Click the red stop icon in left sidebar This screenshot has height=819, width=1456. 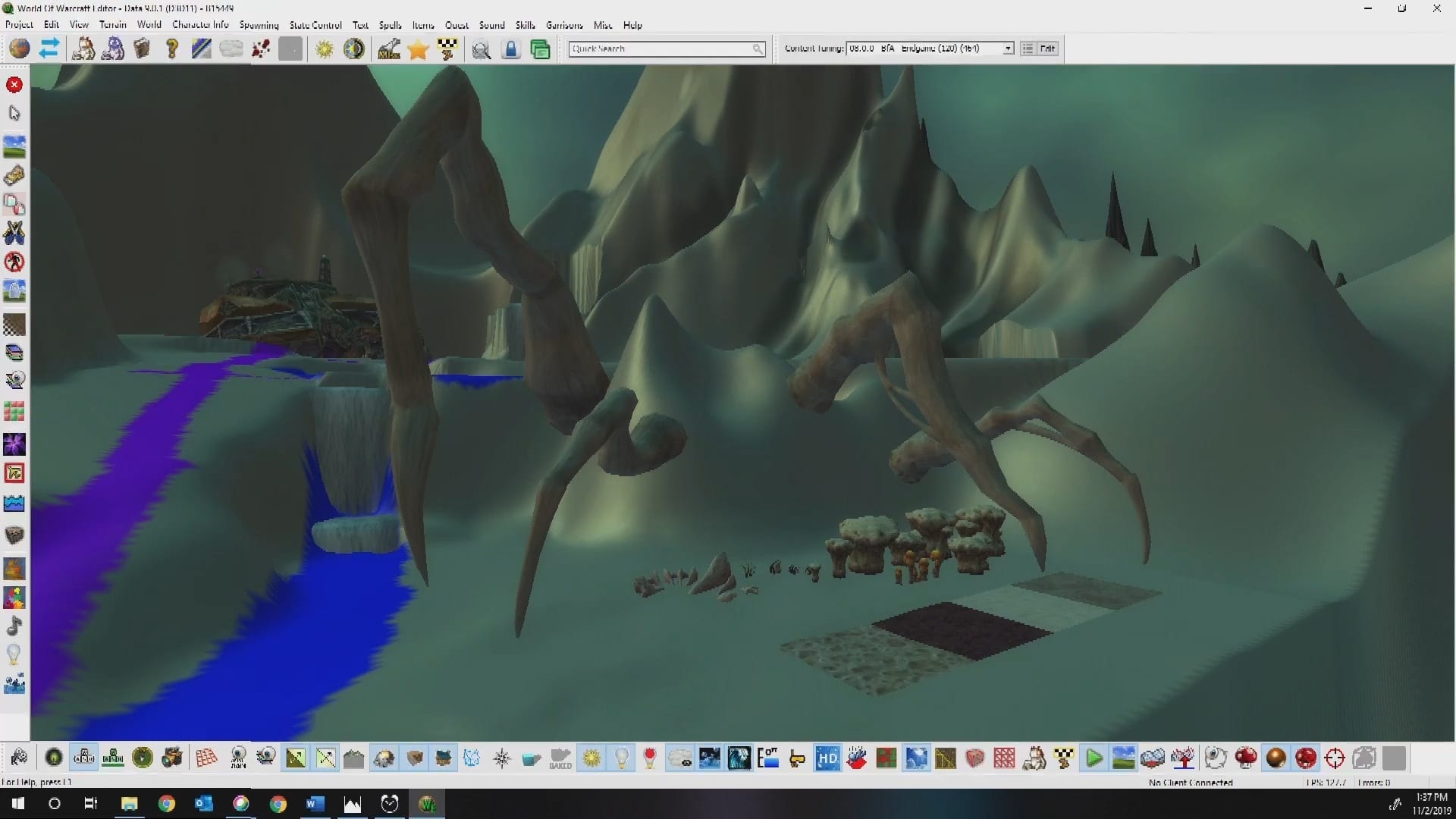click(14, 84)
